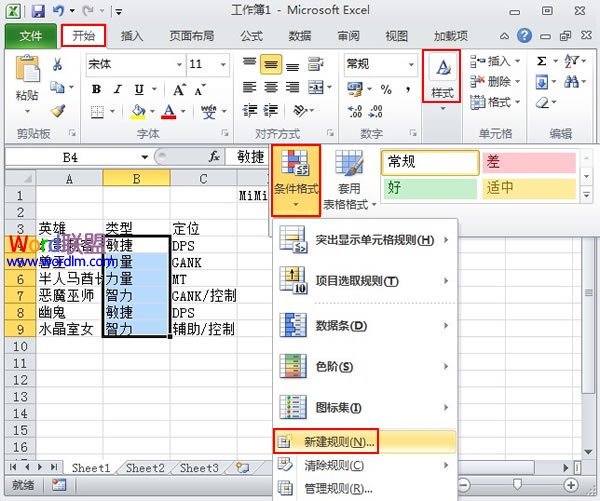Switch to the 页面布局 tab
Viewport: 600px width, 501px height.
click(x=192, y=36)
